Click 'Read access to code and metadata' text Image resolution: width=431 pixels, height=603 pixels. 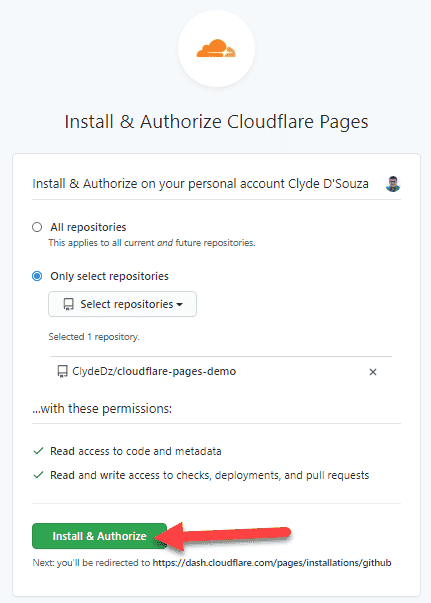pos(136,451)
